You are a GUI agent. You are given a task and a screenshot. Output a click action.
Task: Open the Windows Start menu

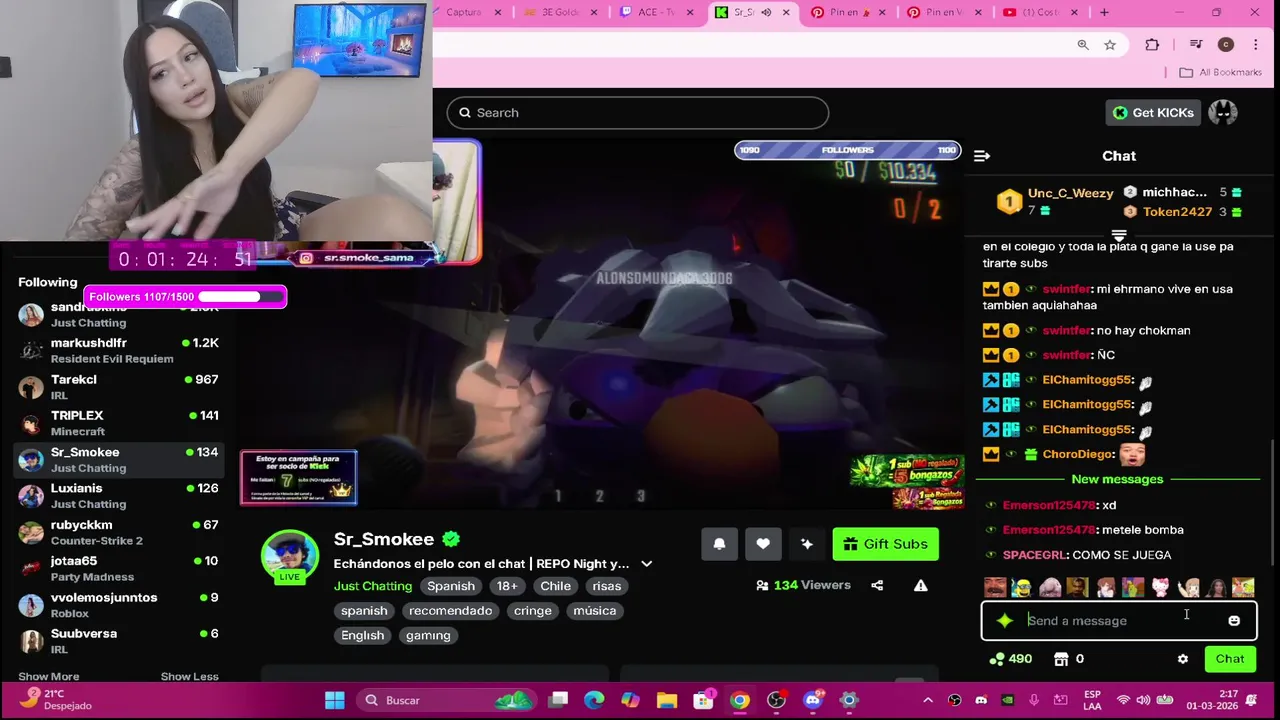click(335, 700)
